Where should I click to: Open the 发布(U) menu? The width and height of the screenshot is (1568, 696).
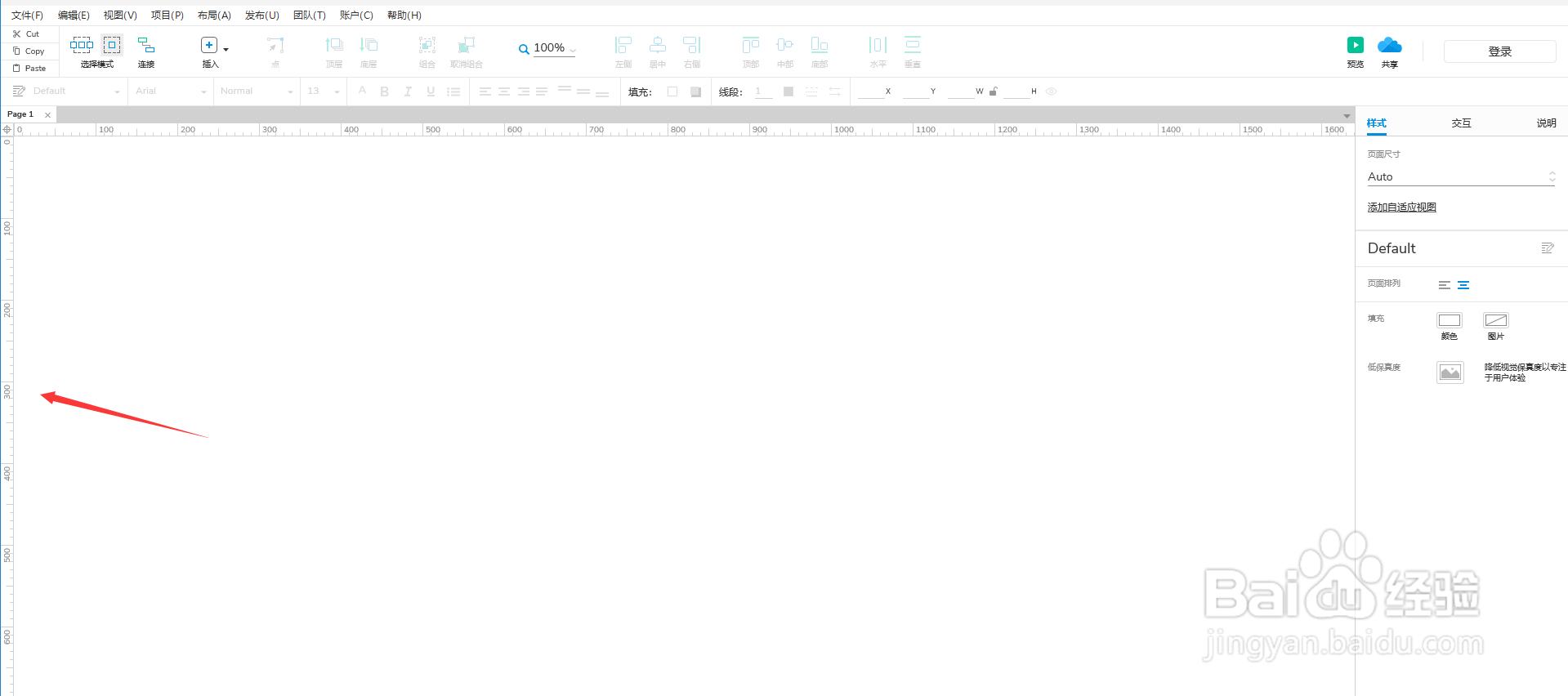click(262, 16)
